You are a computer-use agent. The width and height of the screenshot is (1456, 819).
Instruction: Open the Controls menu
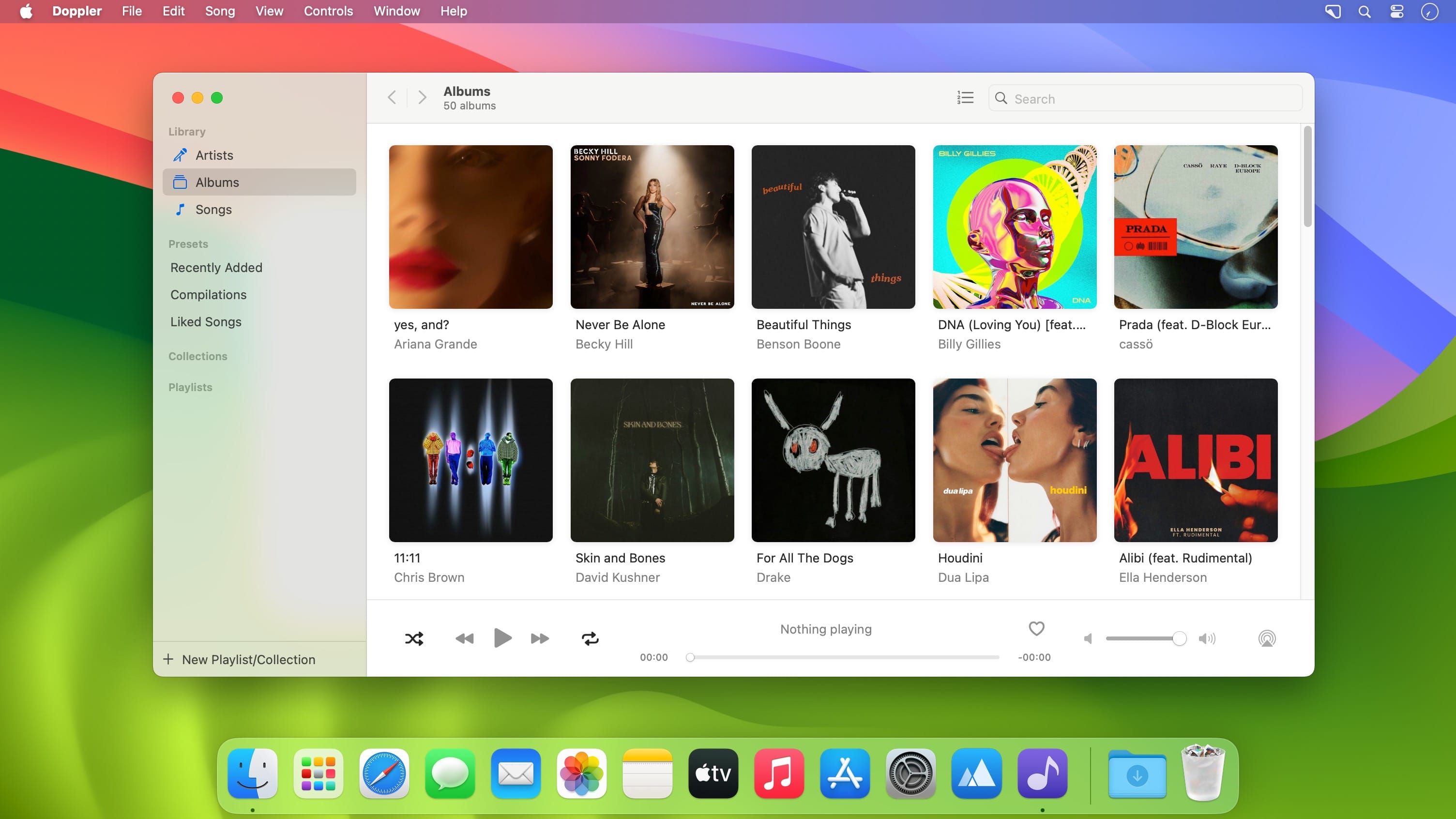coord(328,11)
